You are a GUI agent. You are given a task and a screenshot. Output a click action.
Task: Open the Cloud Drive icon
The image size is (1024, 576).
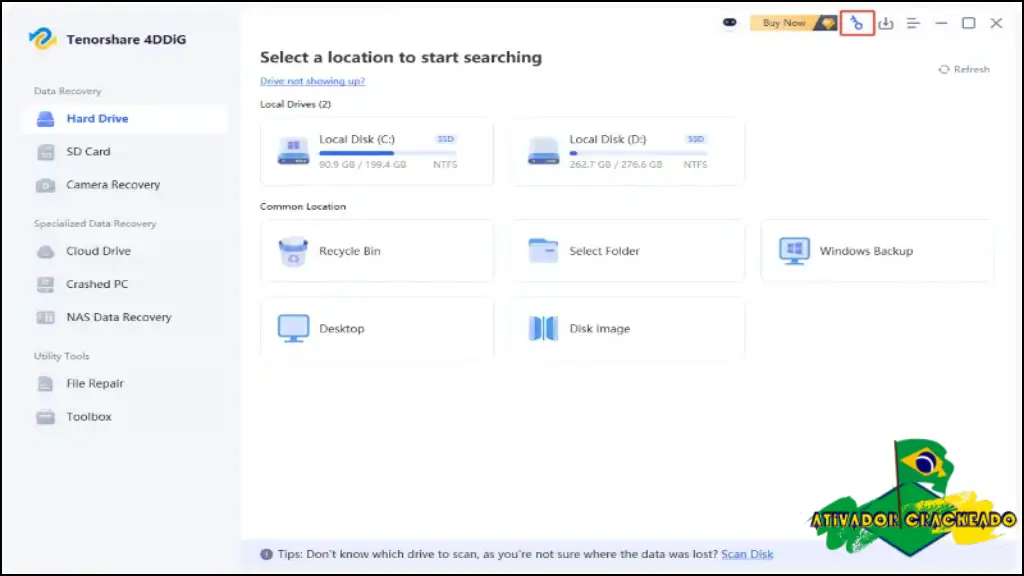pos(45,251)
